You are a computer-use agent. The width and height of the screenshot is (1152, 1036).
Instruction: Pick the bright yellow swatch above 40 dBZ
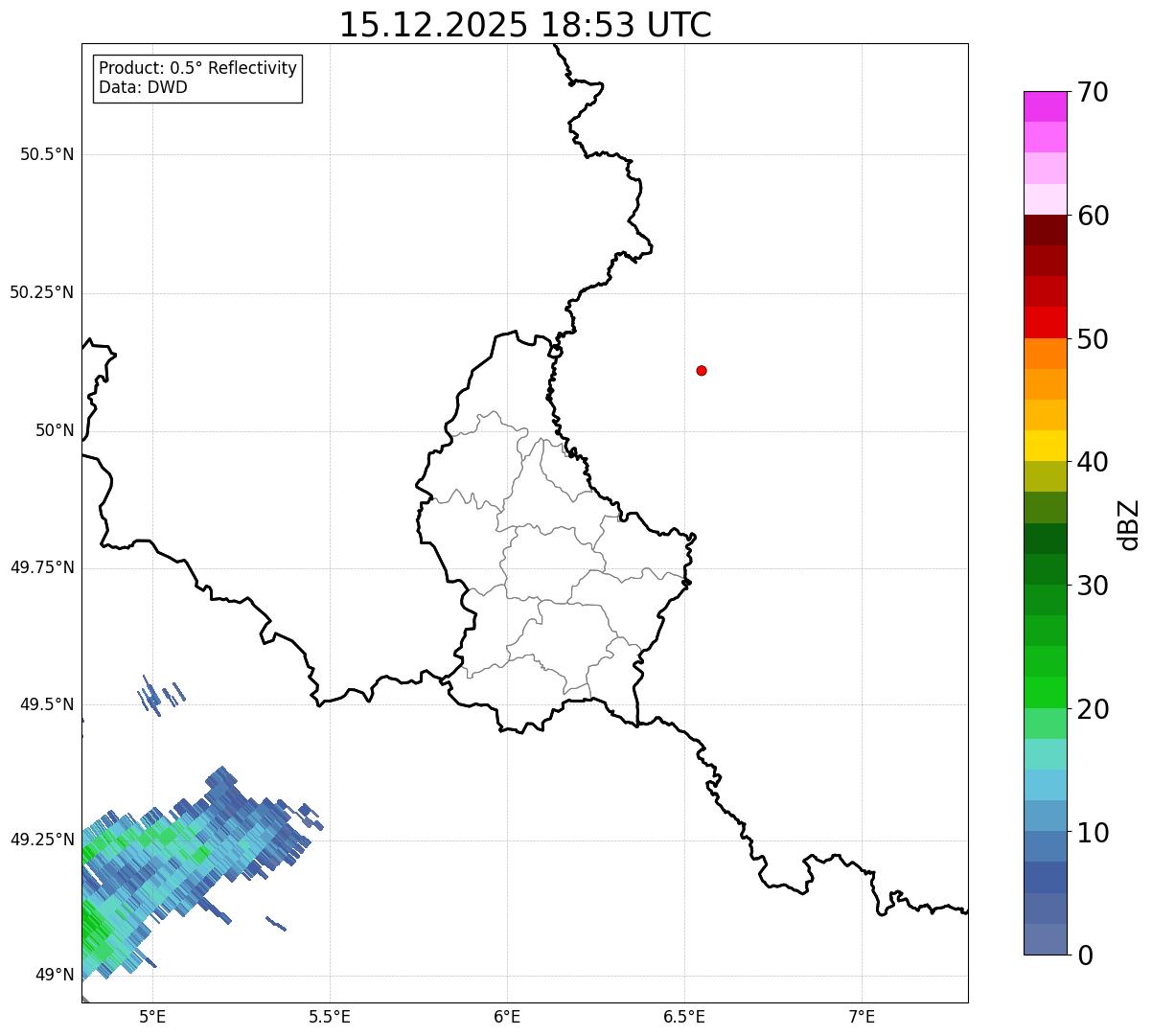[1045, 446]
